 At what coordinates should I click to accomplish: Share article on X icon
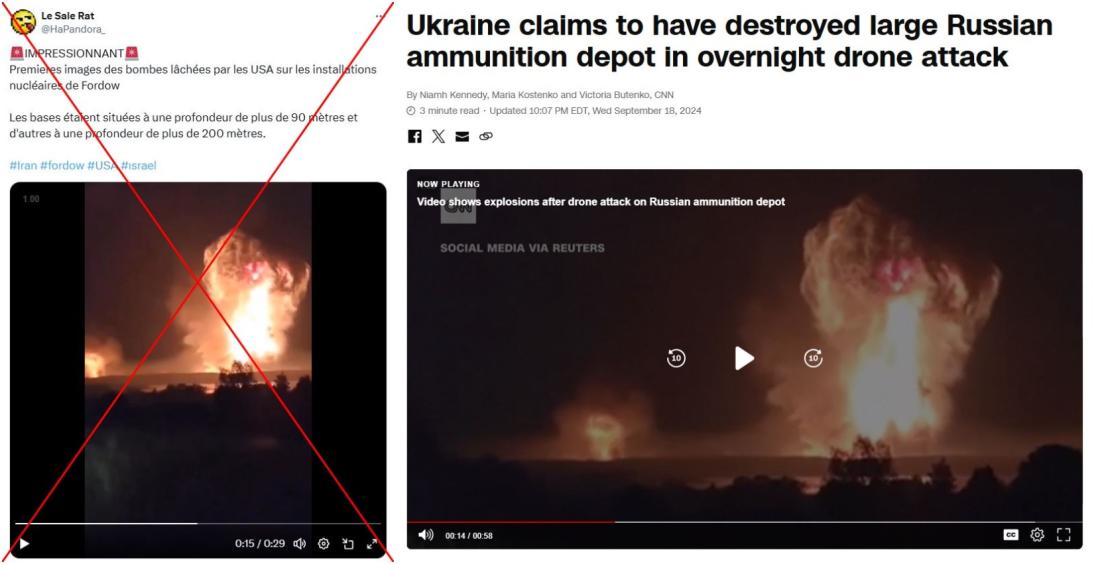[x=438, y=136]
